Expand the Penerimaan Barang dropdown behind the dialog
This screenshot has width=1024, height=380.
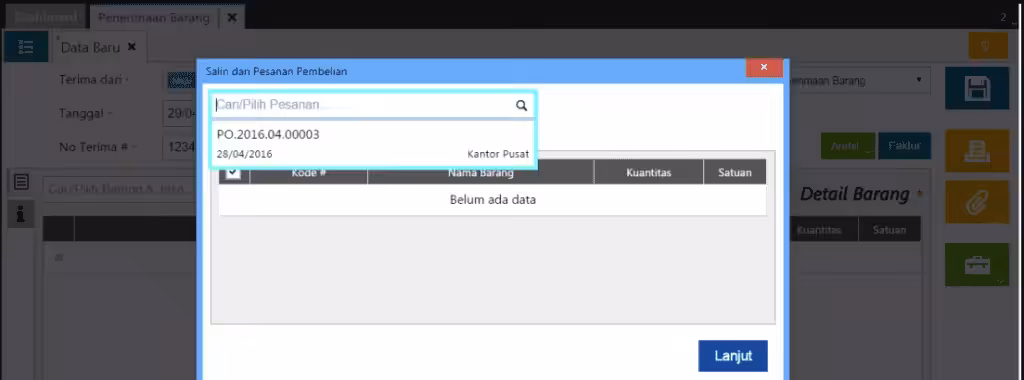(918, 80)
